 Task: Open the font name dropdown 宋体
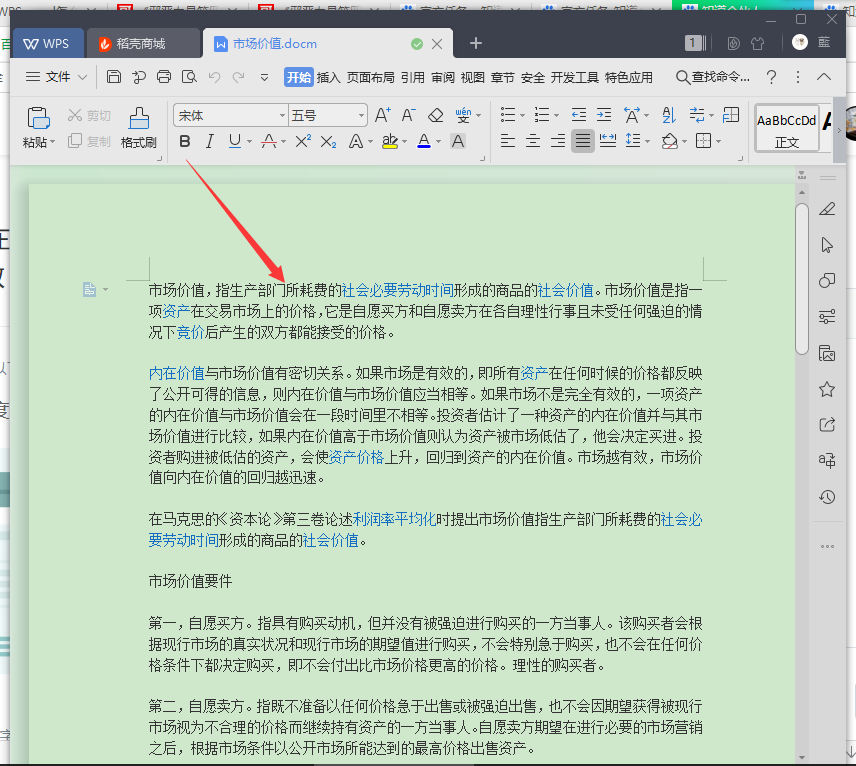click(x=283, y=115)
